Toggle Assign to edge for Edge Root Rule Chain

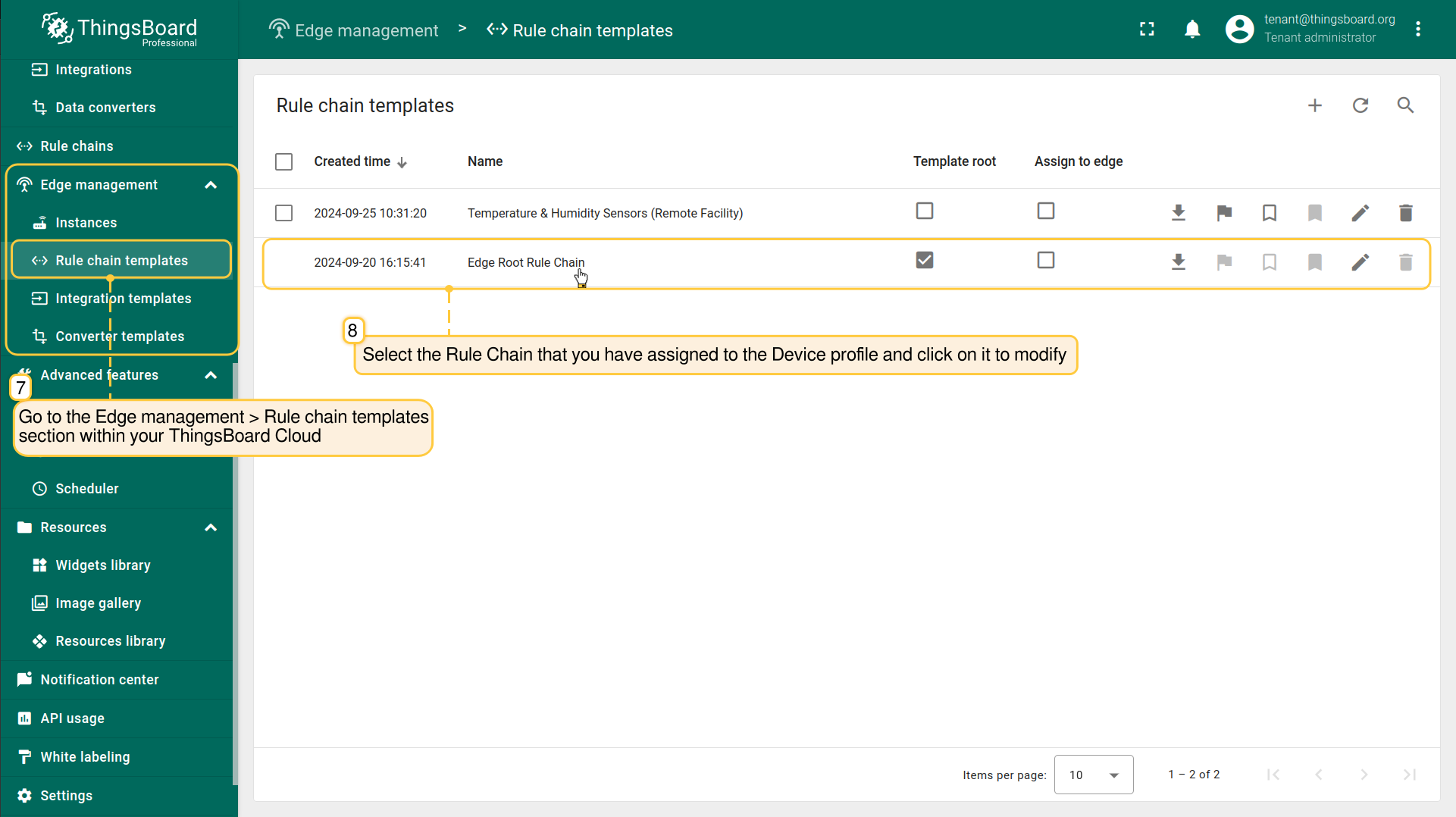click(1045, 260)
